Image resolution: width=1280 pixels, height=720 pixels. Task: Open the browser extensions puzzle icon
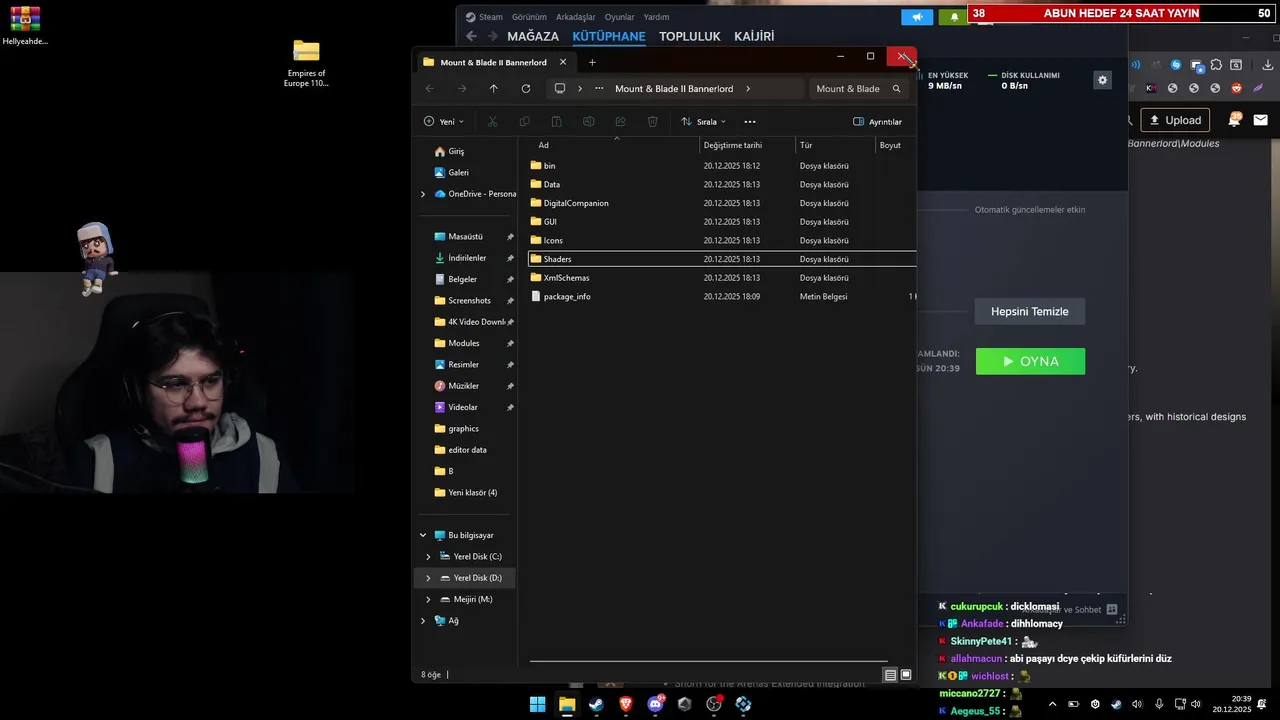1216,65
